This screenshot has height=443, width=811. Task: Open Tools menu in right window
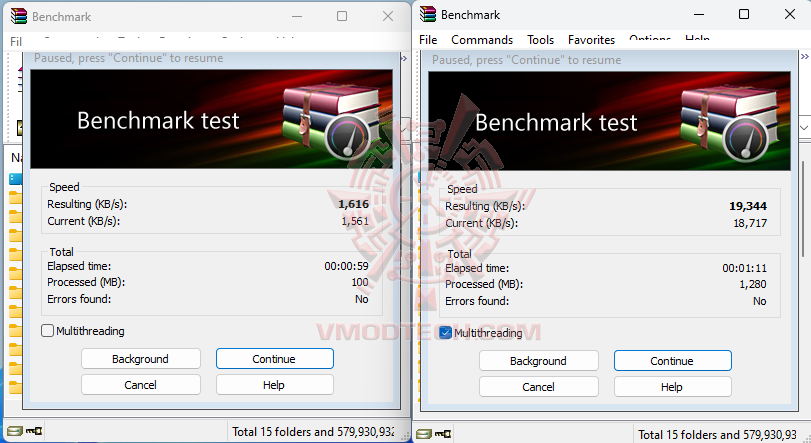[x=540, y=40]
